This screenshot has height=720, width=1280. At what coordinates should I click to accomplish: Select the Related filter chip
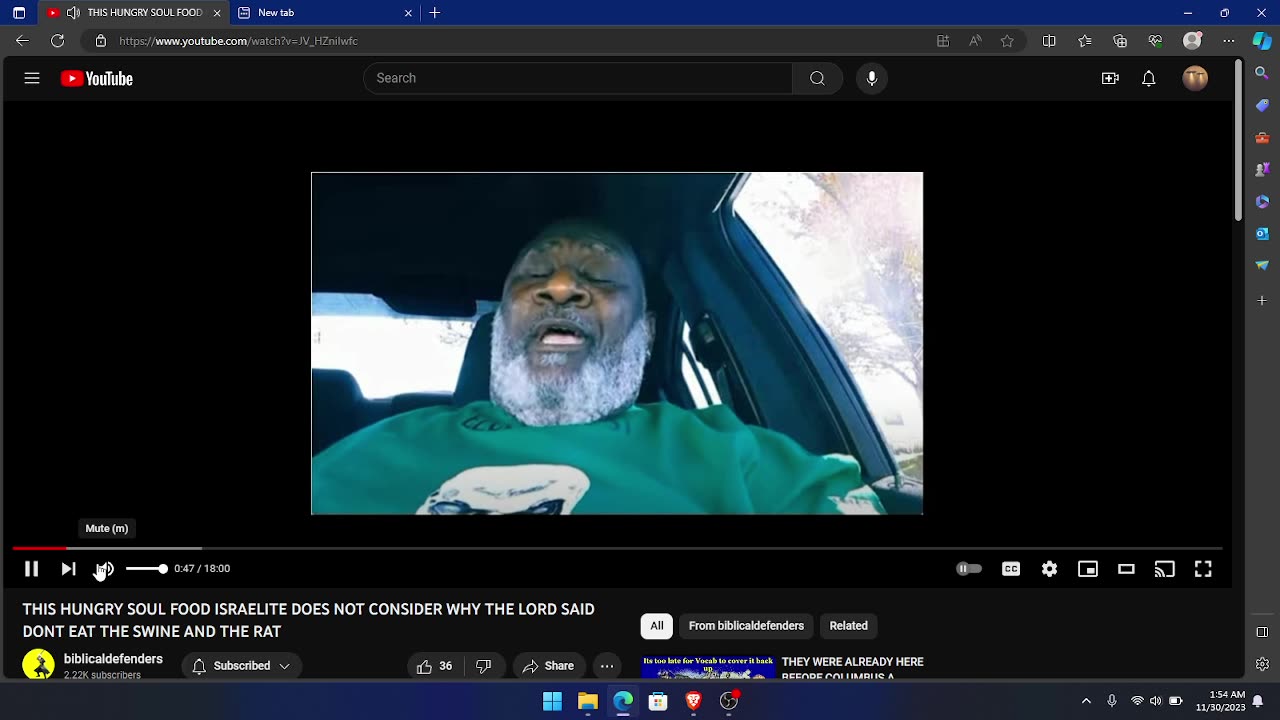point(848,626)
